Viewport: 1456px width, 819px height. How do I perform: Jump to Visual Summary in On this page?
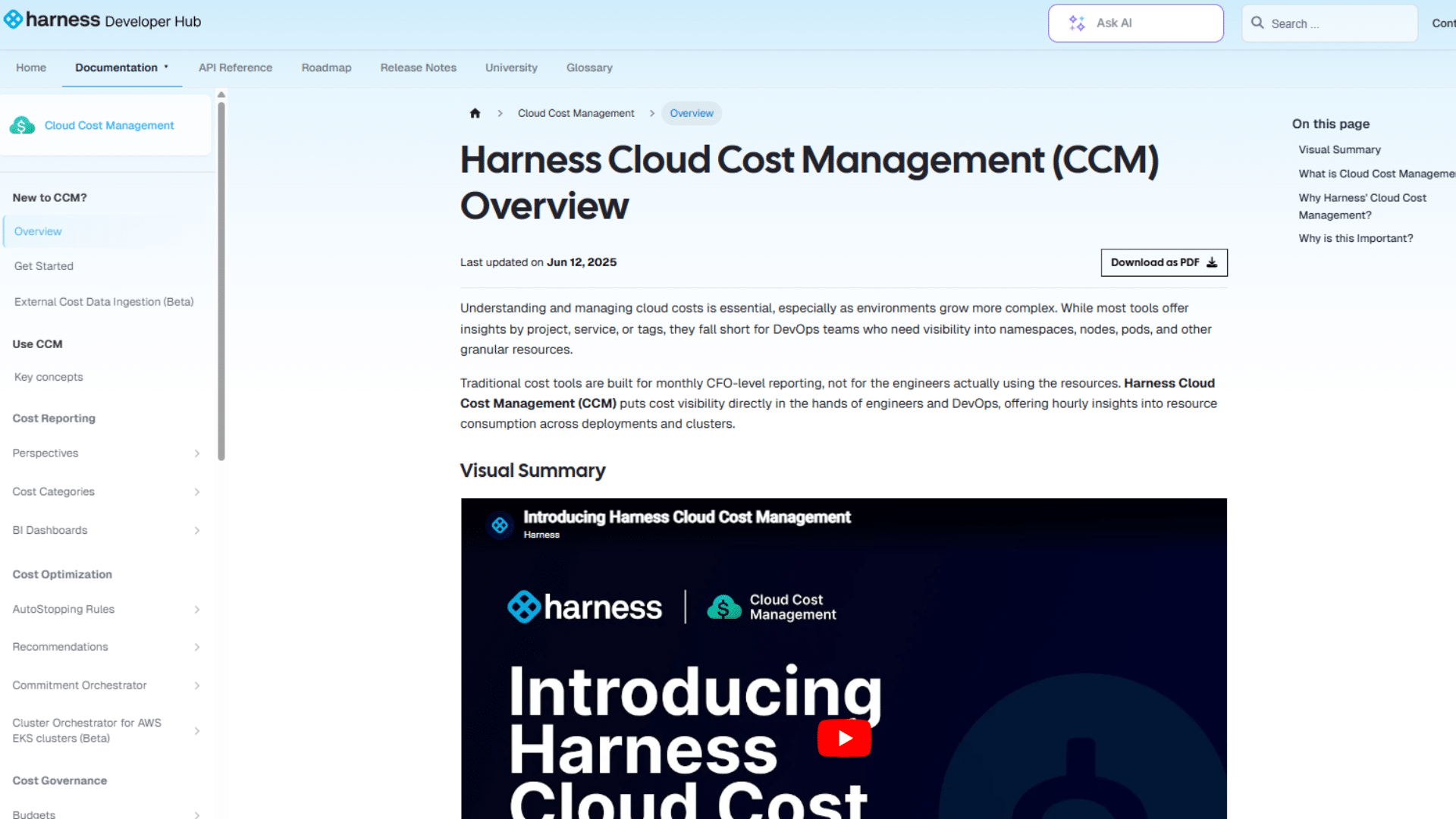click(x=1339, y=149)
